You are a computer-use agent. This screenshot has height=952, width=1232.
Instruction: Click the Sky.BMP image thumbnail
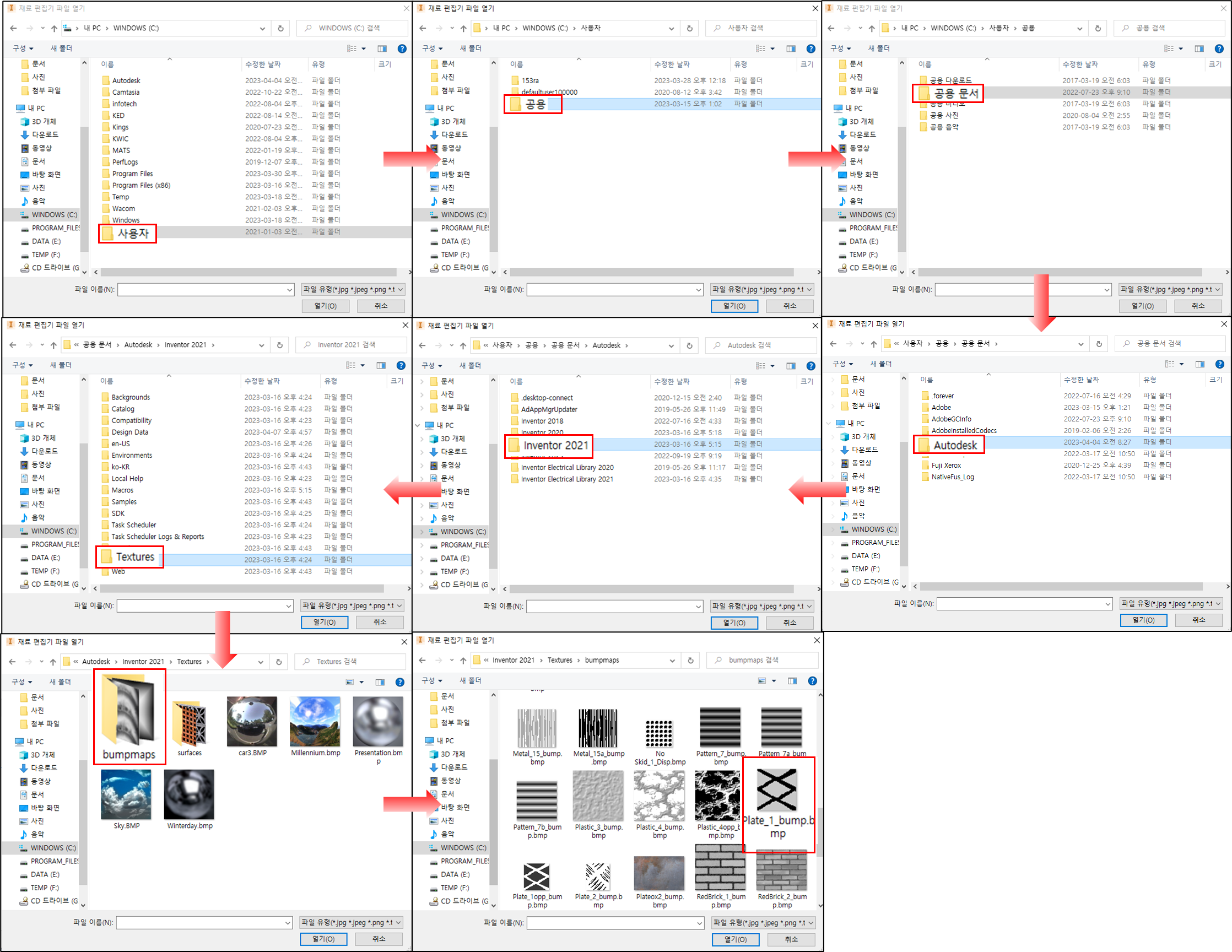pos(126,794)
